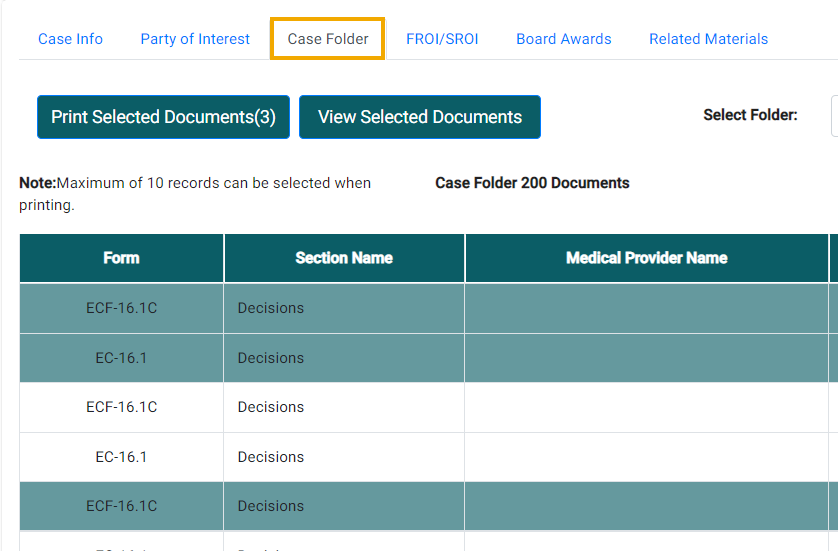The height and width of the screenshot is (551, 838).
Task: Select first row ECF-16.1C form cell
Action: (x=121, y=308)
